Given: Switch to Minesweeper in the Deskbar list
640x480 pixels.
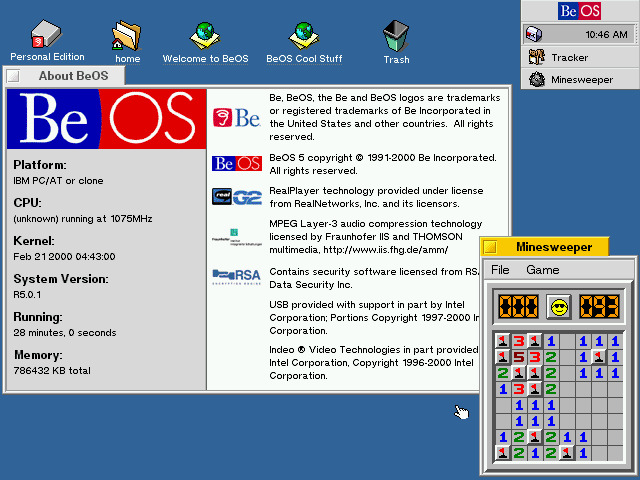Looking at the screenshot, I should (580, 79).
